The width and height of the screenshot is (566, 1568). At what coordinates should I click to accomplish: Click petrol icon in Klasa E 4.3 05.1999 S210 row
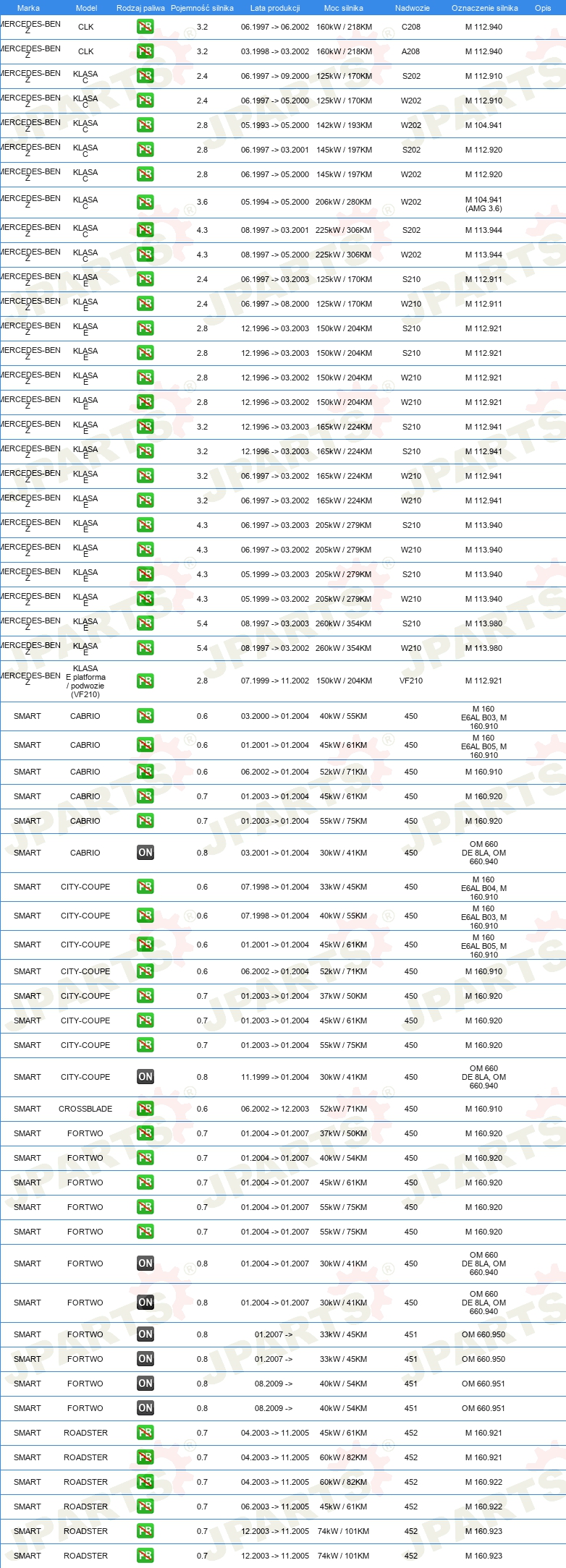point(145,574)
